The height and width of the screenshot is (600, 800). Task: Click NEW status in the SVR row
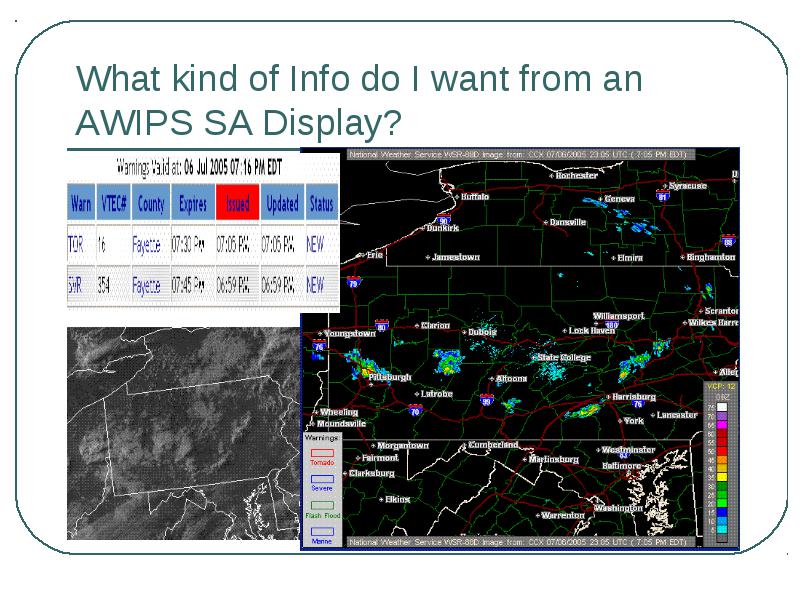pos(315,285)
